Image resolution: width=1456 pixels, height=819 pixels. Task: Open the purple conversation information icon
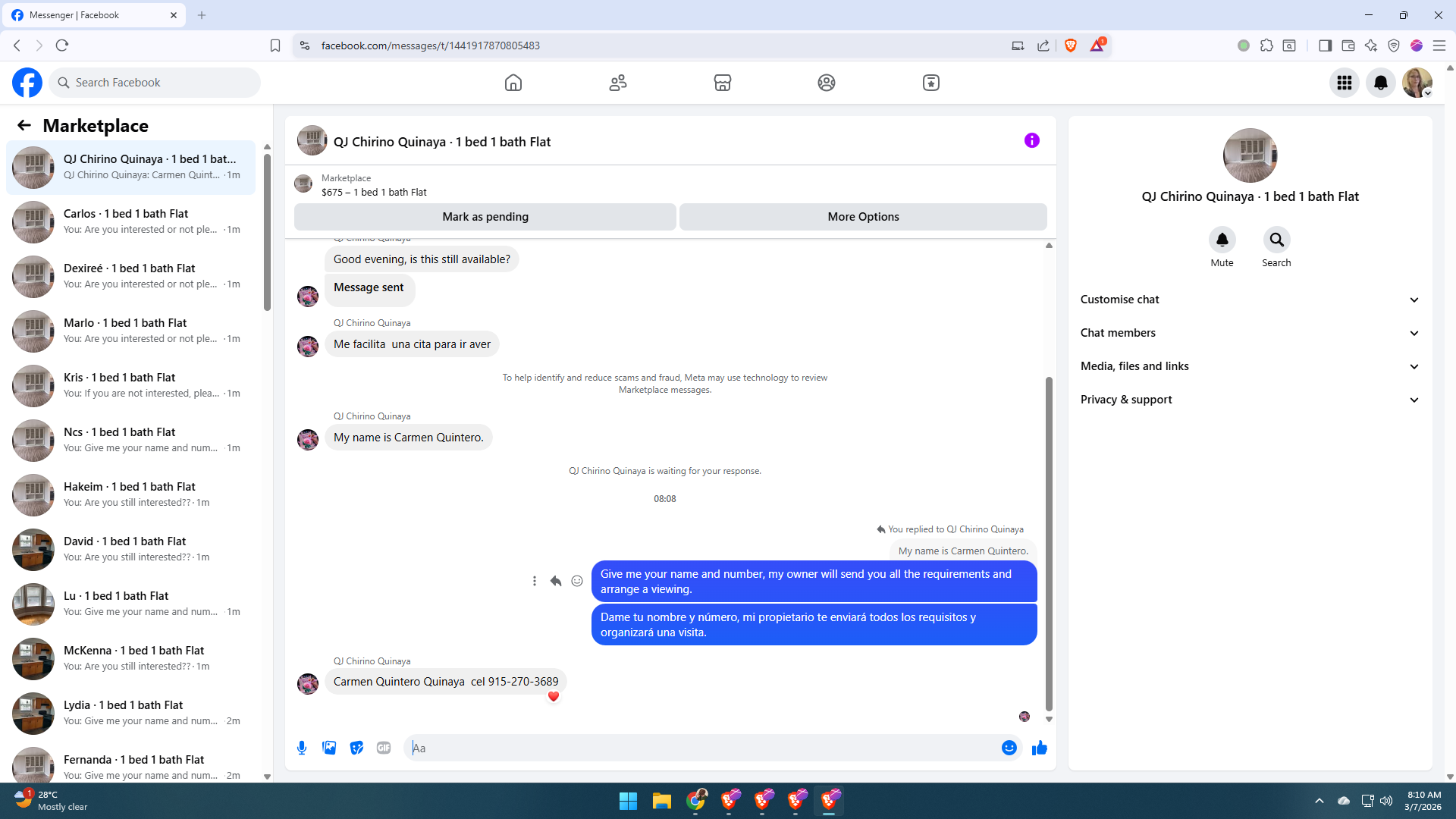tap(1032, 140)
